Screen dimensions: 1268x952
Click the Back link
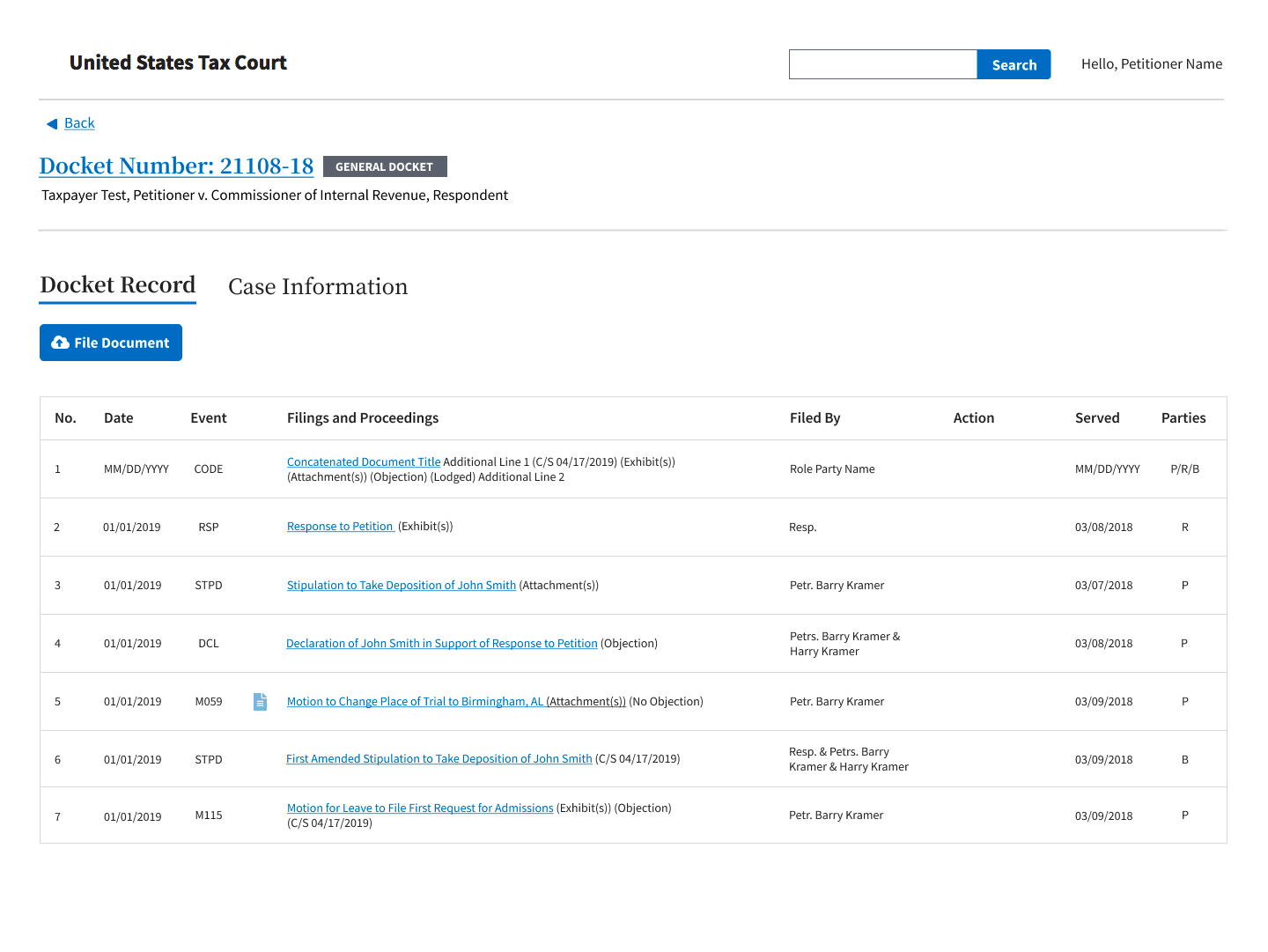[79, 123]
